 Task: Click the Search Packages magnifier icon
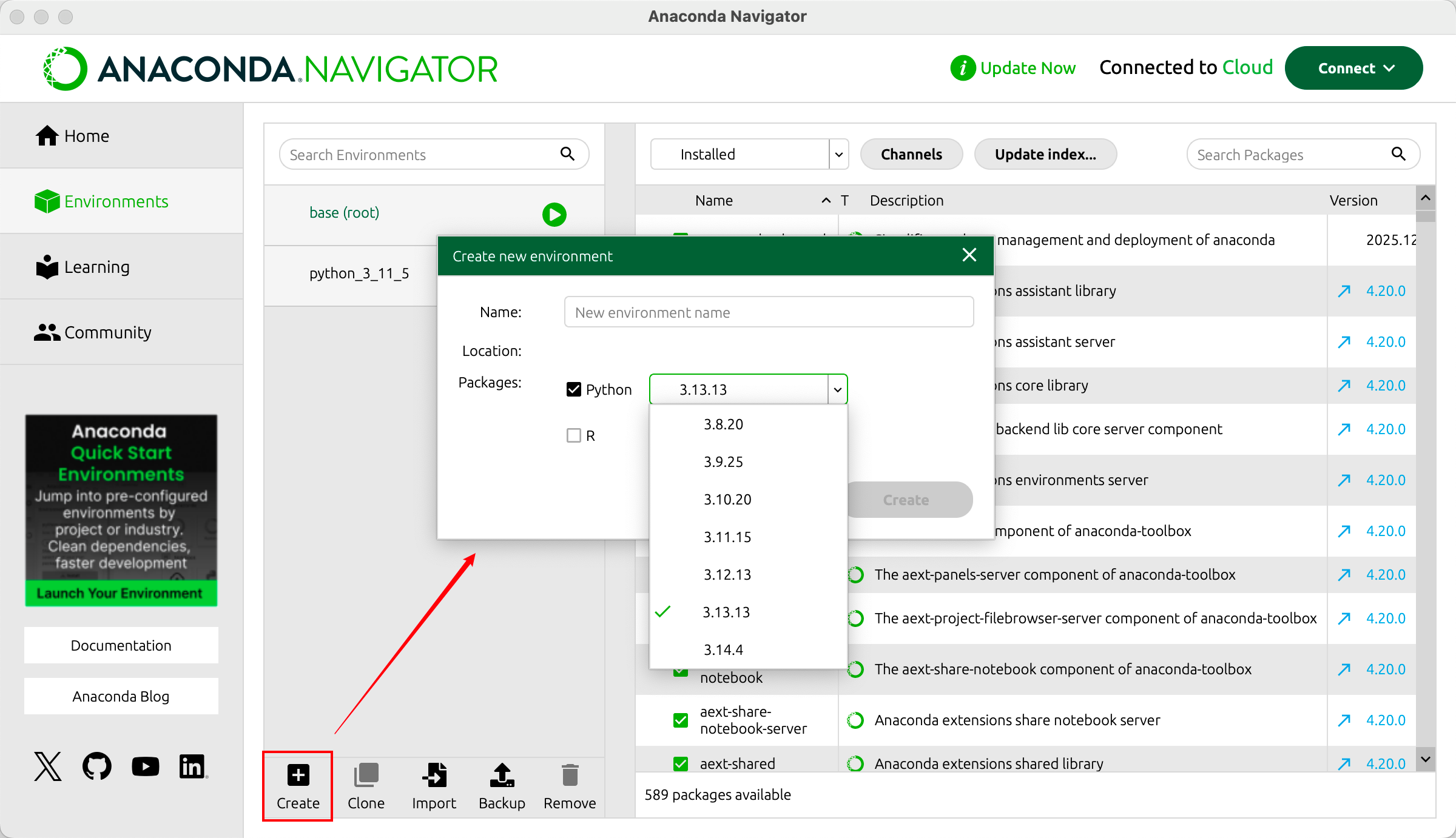pyautogui.click(x=1398, y=154)
